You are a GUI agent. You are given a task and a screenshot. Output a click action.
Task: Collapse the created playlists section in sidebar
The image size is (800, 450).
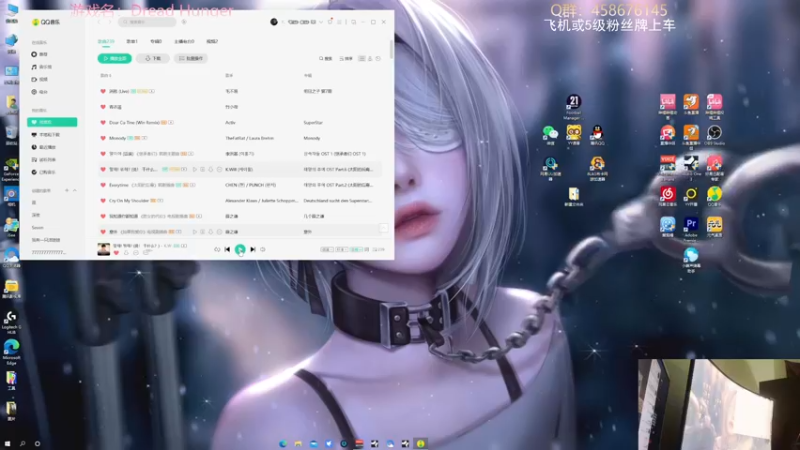[x=74, y=190]
